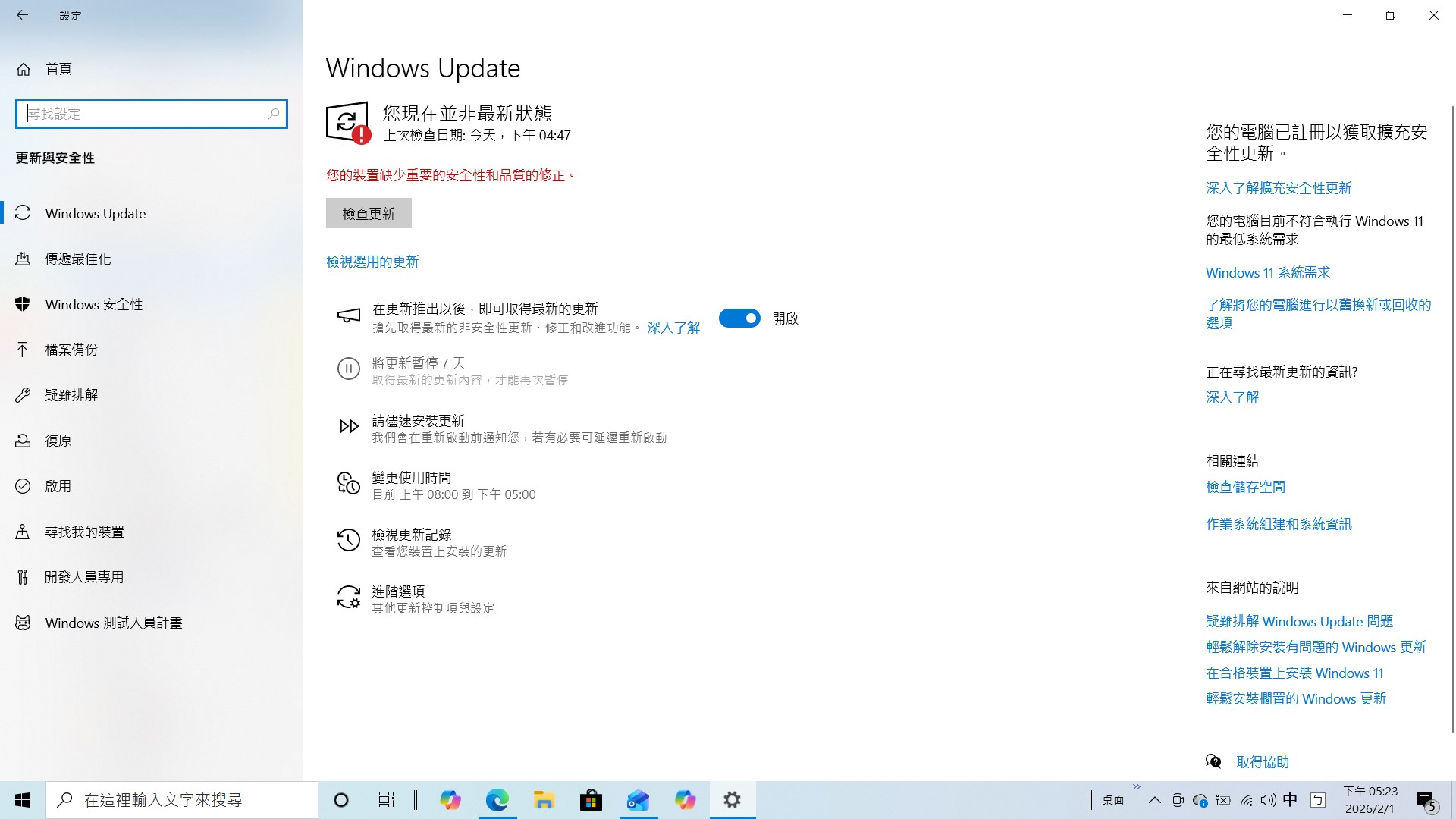
Task: Click the 啟用 activation checkmark icon
Action: (23, 486)
